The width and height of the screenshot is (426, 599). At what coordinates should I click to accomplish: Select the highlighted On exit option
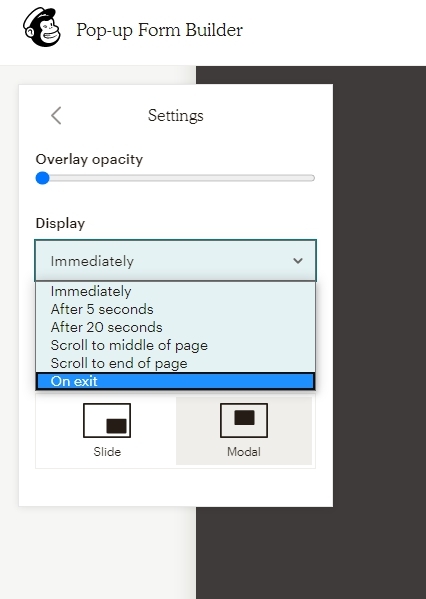pyautogui.click(x=175, y=381)
